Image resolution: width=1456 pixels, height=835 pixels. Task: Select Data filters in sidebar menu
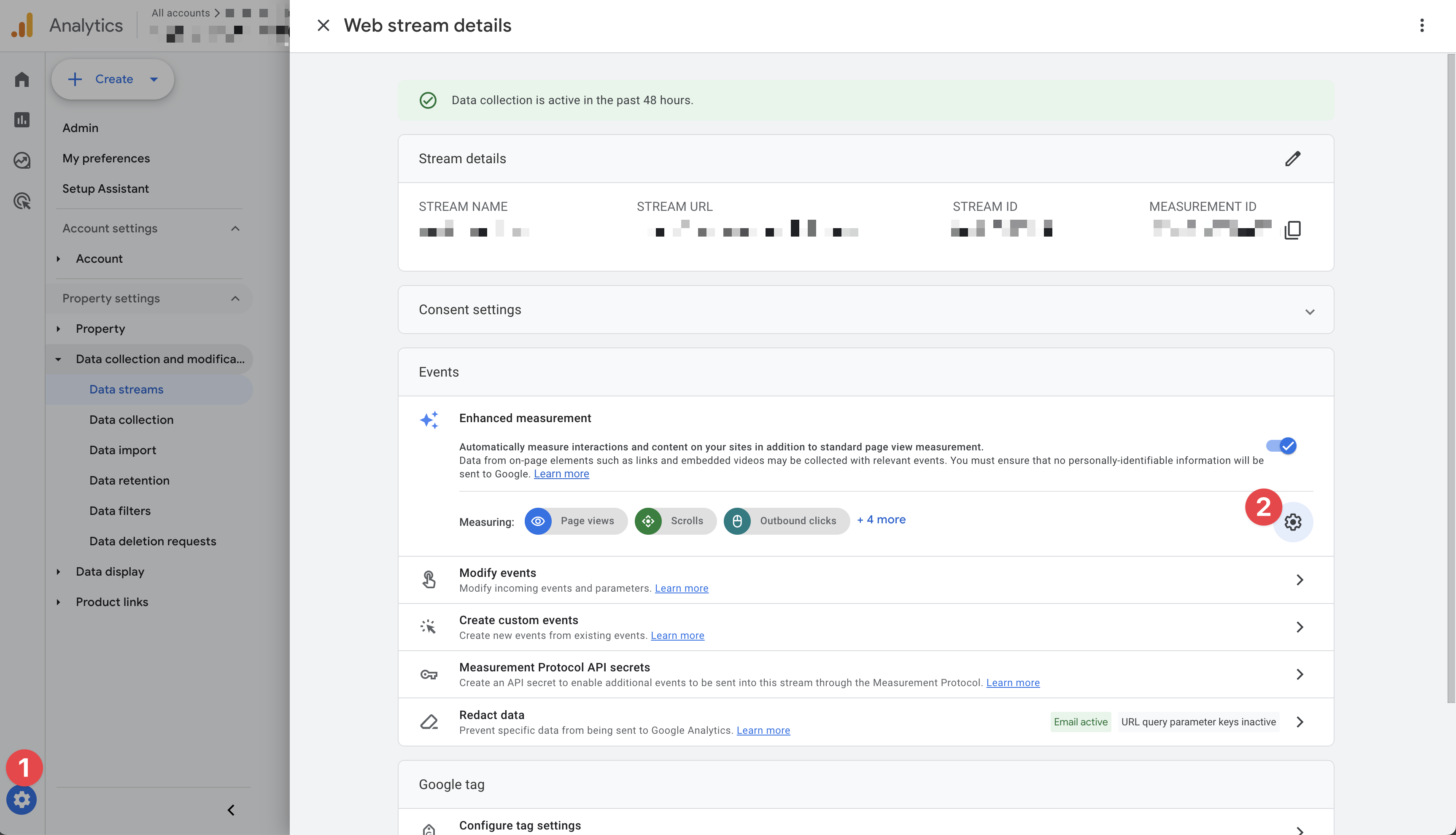click(120, 511)
